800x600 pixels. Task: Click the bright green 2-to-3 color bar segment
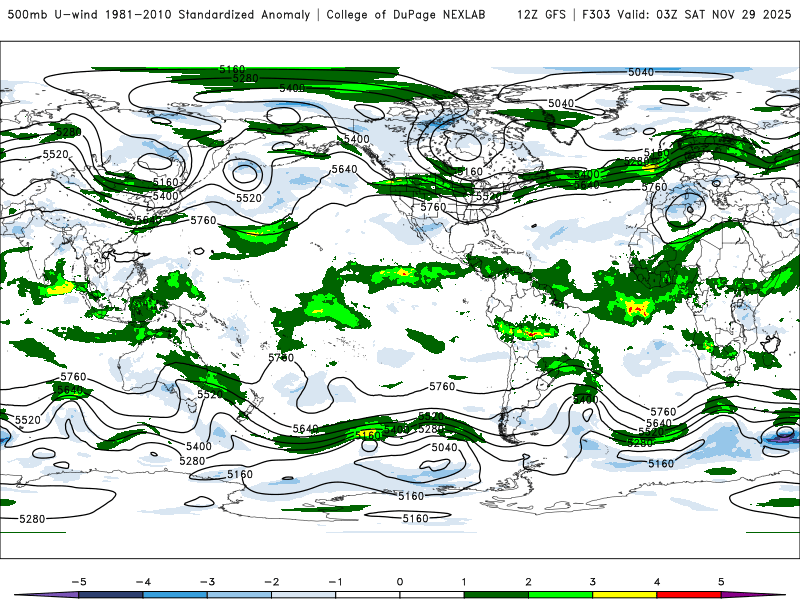pos(560,595)
